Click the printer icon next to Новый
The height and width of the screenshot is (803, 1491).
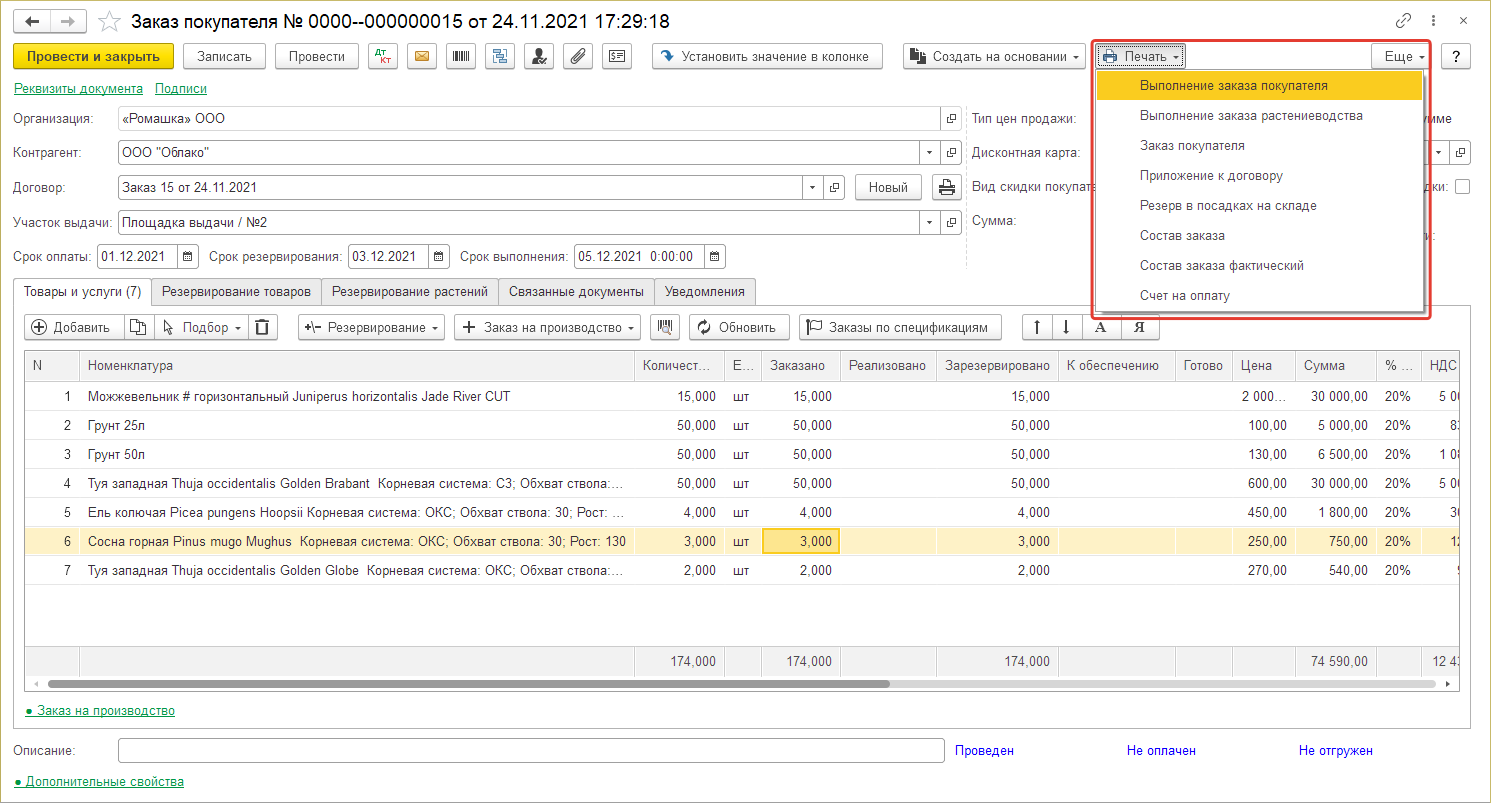(945, 187)
